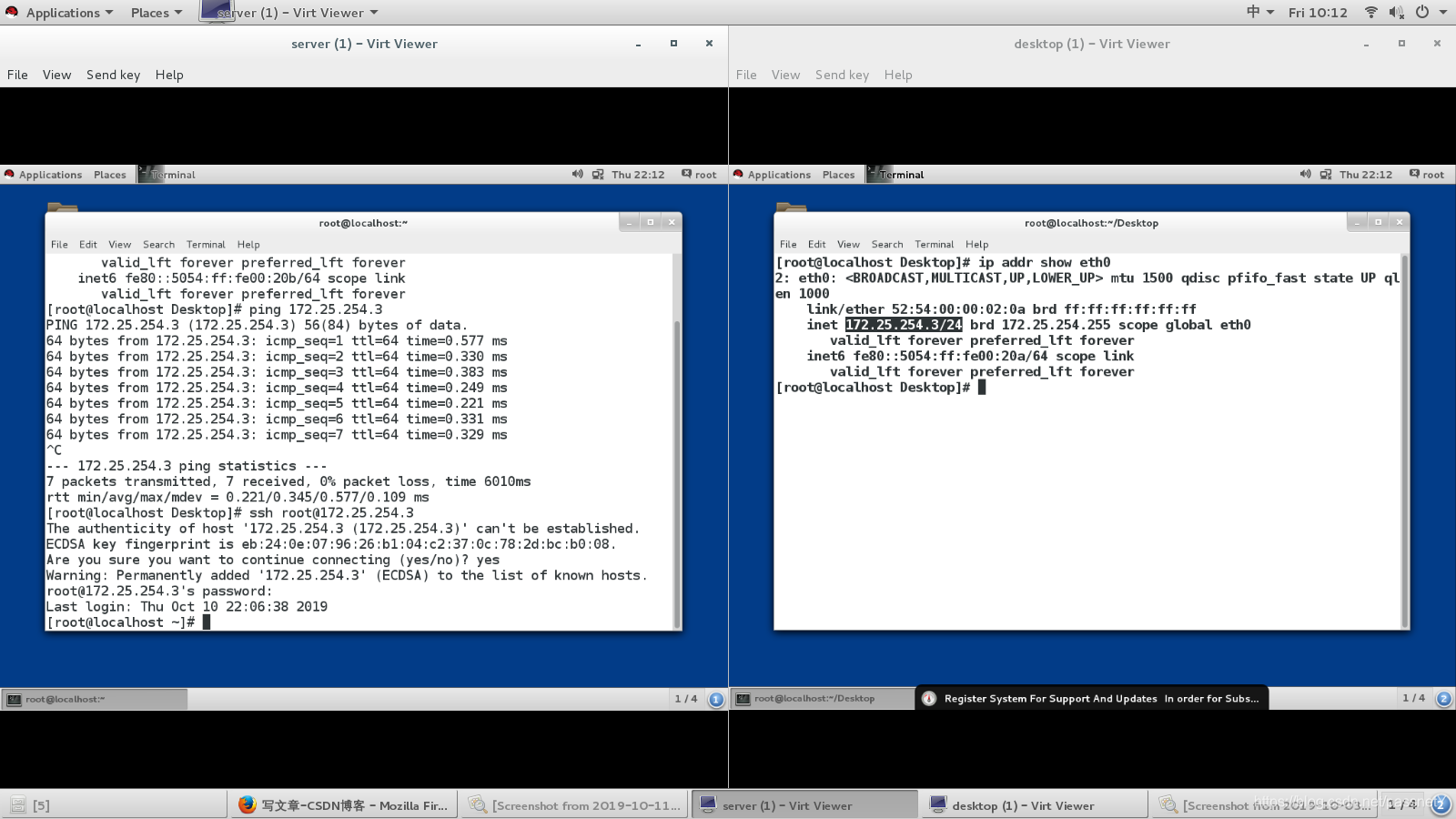Open Edit menu in server terminal

[87, 244]
